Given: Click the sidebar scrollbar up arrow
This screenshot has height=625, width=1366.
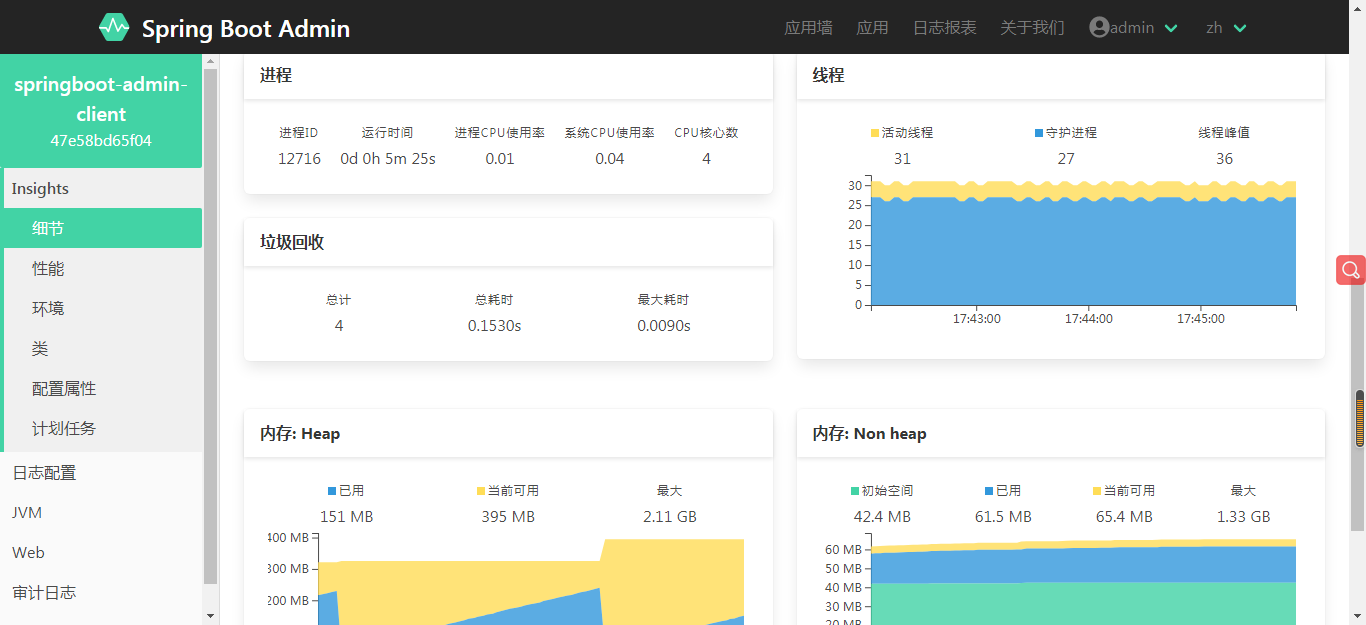Looking at the screenshot, I should 210,62.
